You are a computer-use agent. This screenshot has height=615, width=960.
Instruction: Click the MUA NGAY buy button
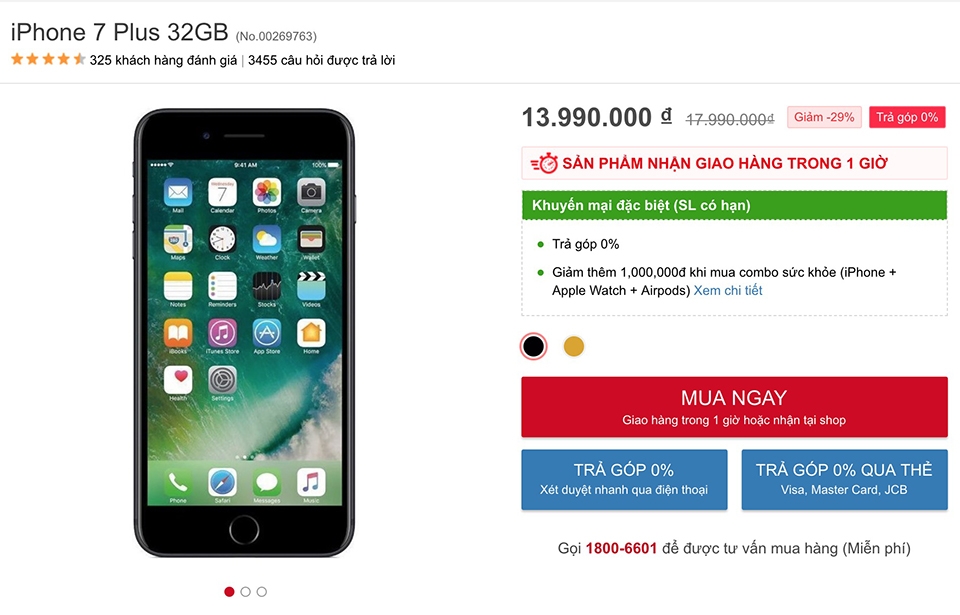(x=734, y=407)
